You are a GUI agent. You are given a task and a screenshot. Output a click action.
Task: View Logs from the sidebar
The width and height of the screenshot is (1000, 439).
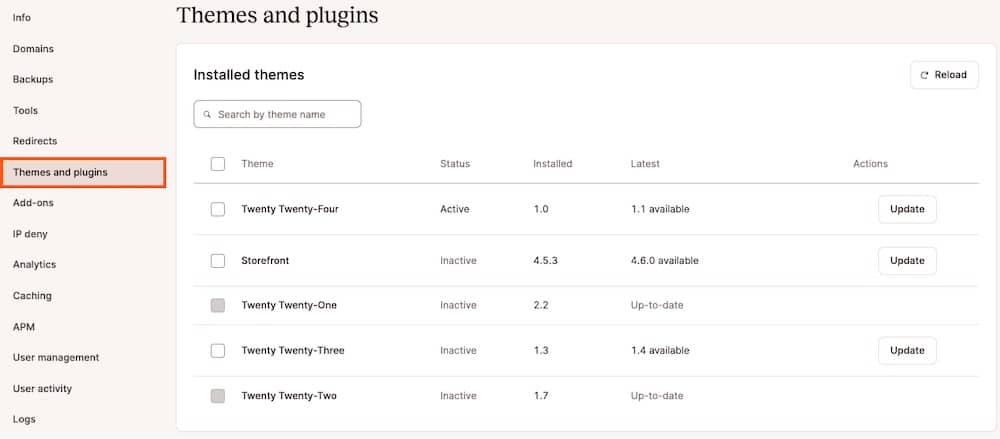click(24, 420)
